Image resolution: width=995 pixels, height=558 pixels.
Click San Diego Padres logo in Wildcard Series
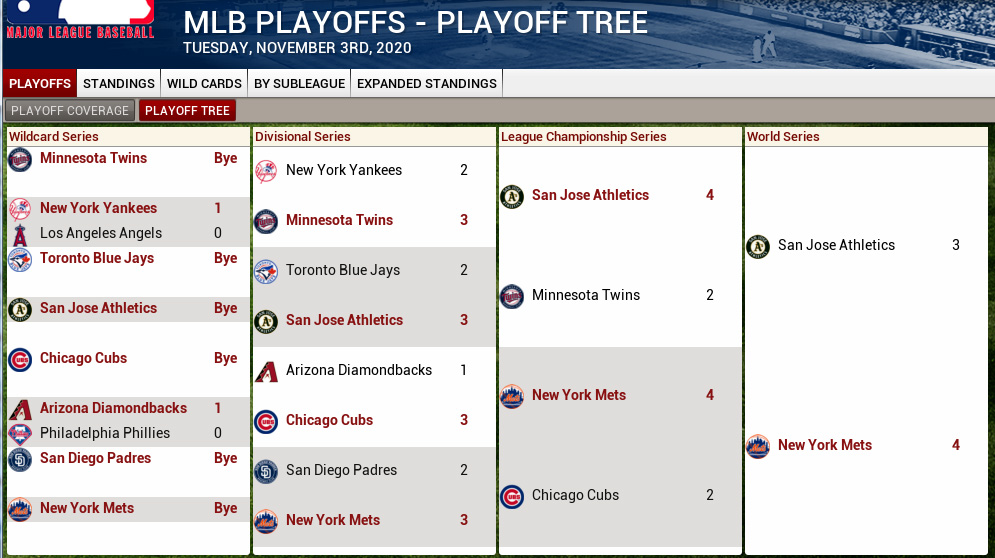coord(20,459)
